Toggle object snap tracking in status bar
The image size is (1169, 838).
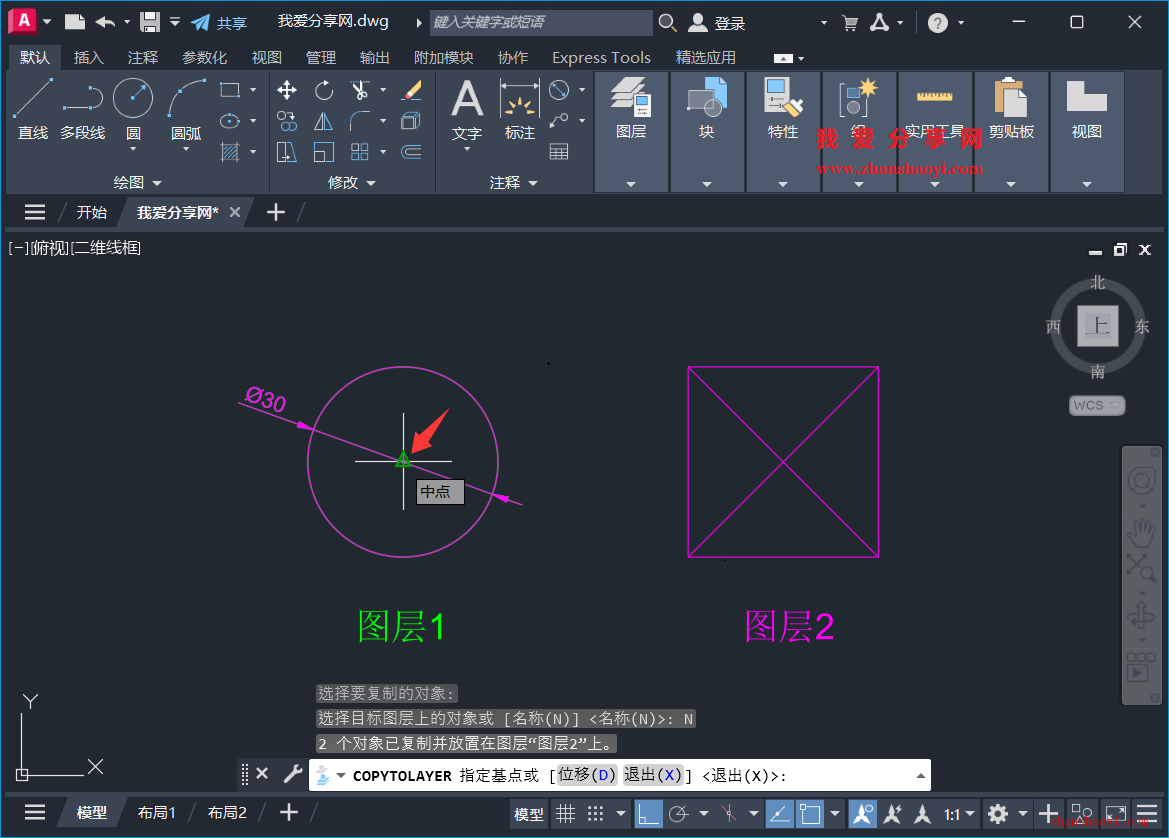[x=779, y=813]
